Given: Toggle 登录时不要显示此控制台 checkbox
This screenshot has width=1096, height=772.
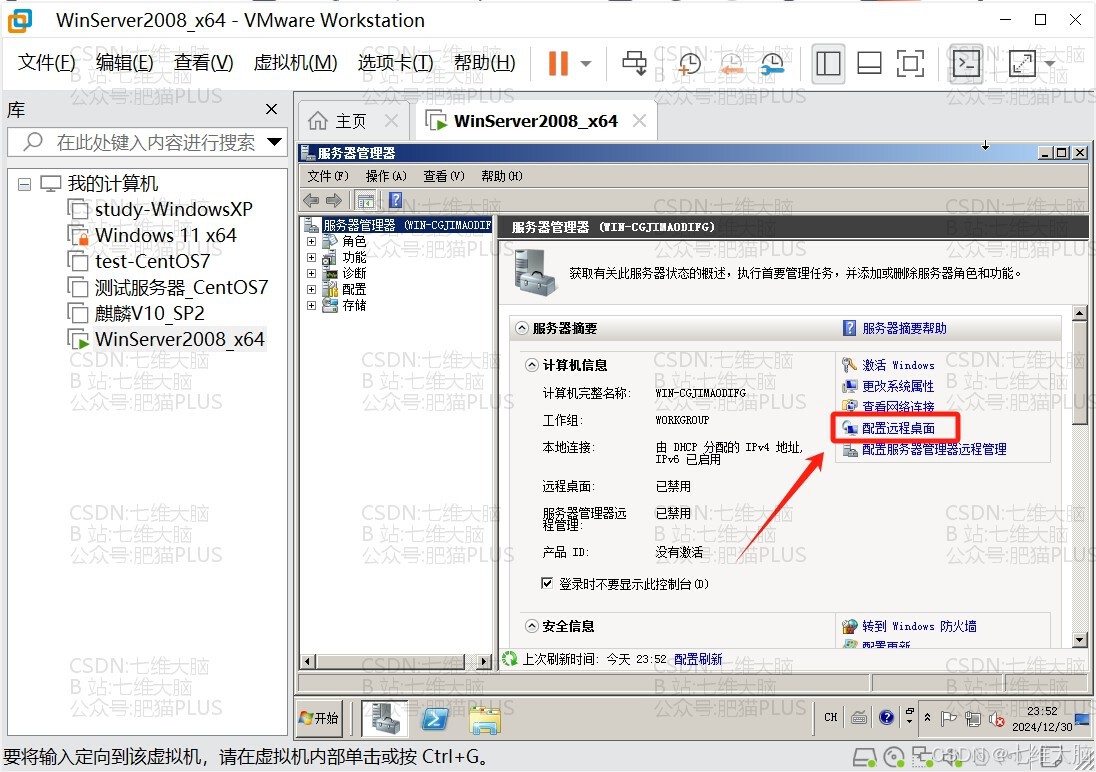Looking at the screenshot, I should click(x=547, y=583).
